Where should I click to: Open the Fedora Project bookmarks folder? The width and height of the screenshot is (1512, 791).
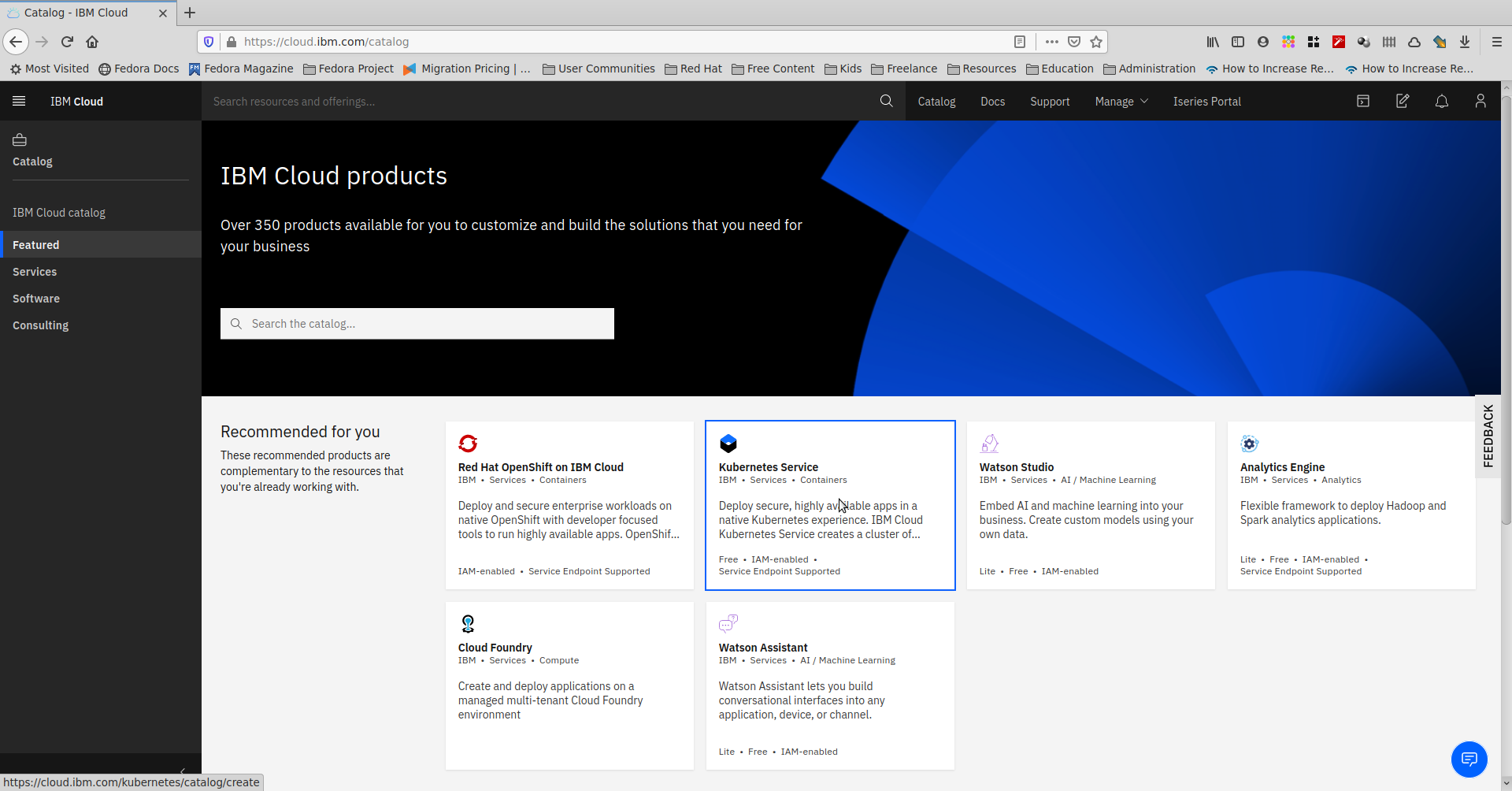point(348,69)
